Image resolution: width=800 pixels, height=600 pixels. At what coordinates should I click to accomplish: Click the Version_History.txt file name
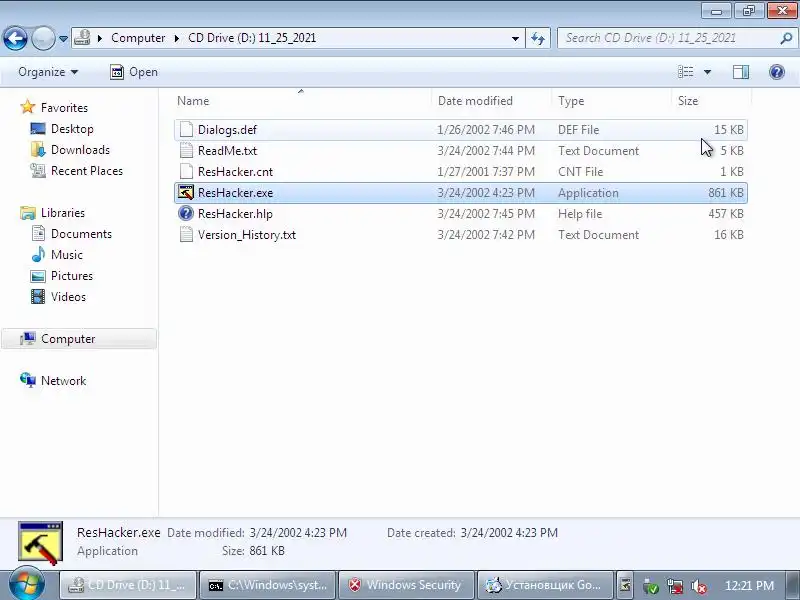[246, 235]
